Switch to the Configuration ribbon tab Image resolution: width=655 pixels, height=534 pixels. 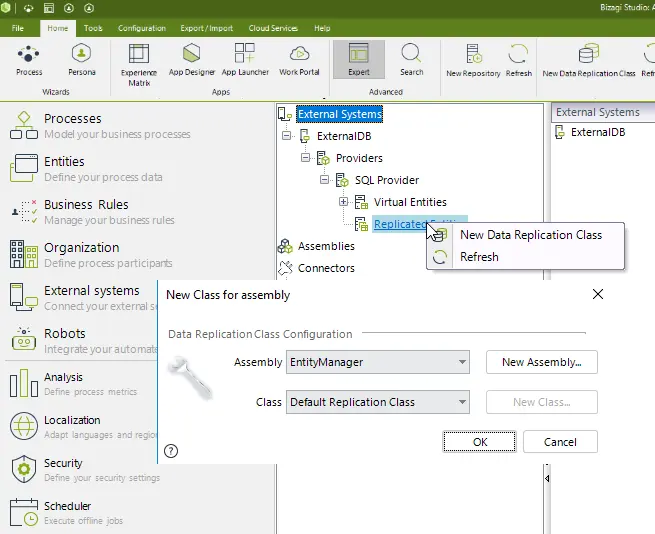(142, 28)
